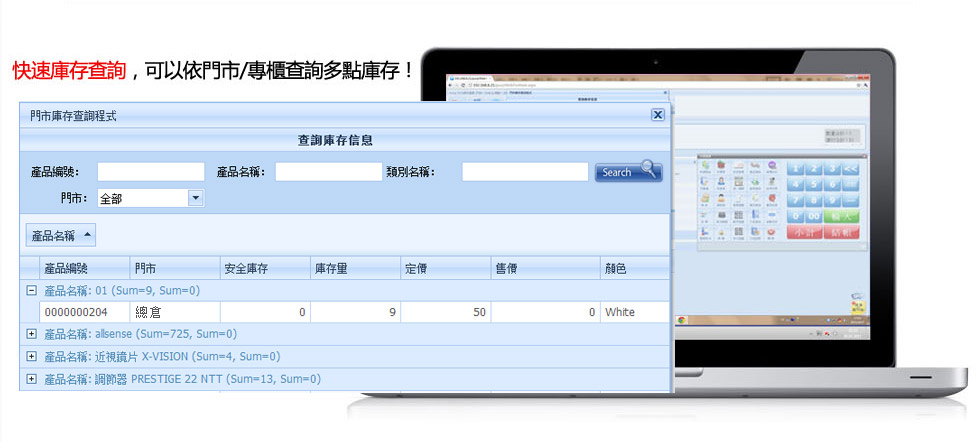Click the 安全庫存 column header

point(264,268)
